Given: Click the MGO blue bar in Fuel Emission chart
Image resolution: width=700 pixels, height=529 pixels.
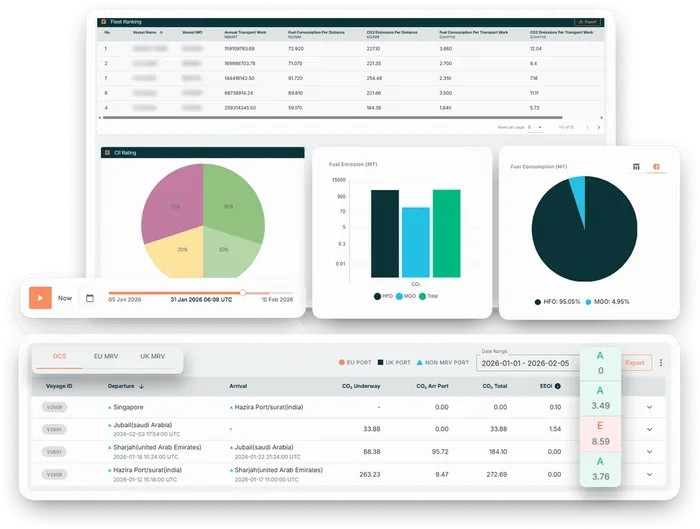Looking at the screenshot, I should 416,242.
